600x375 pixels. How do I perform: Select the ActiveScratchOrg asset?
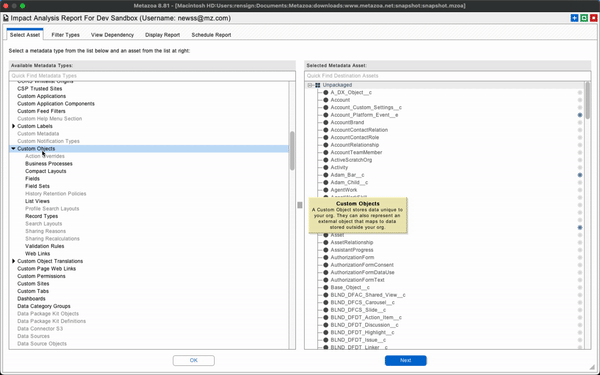(351, 160)
